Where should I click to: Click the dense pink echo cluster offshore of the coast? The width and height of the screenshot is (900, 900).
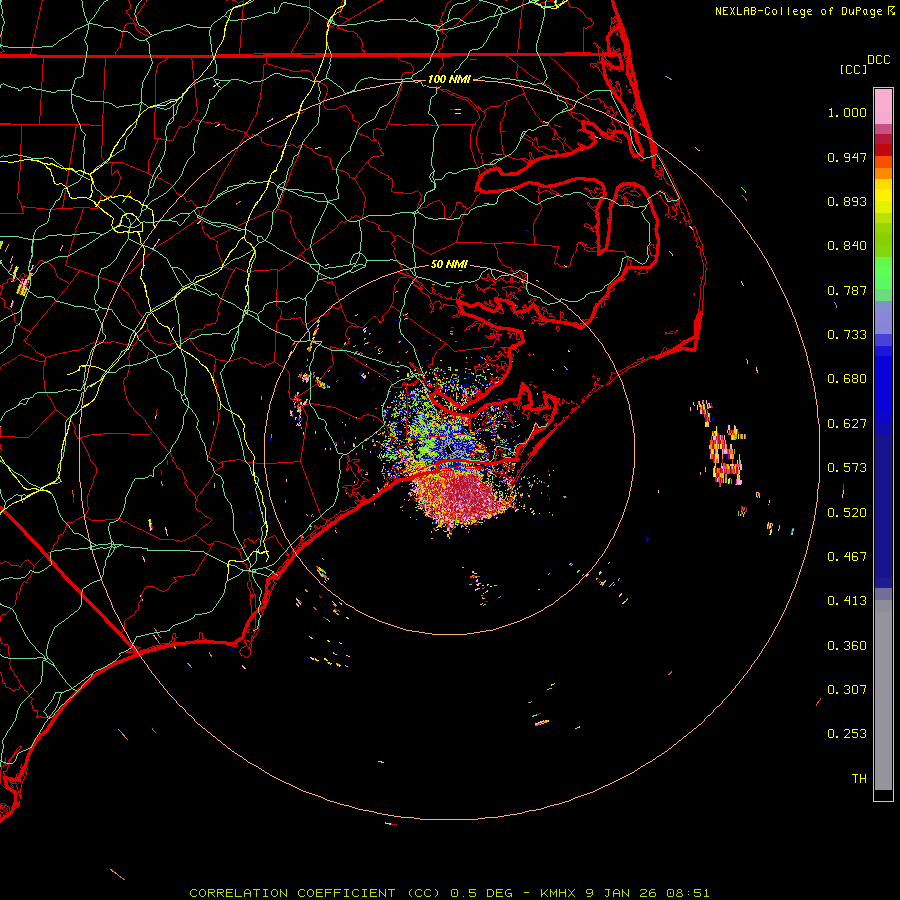click(x=464, y=496)
